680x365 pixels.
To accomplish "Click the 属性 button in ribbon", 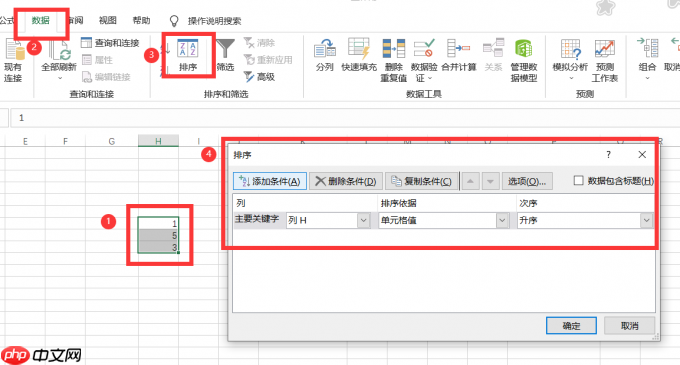I will click(98, 60).
